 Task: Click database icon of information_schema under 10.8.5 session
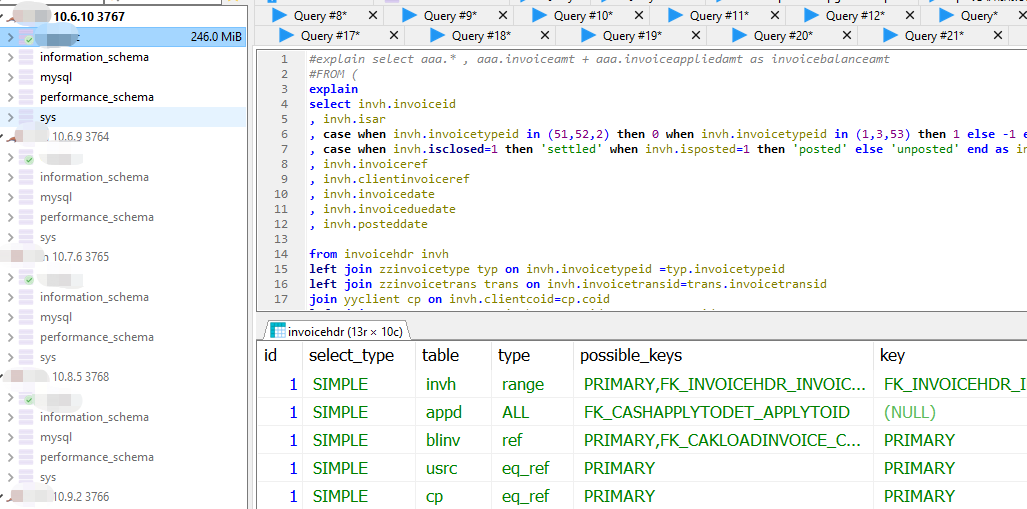(x=26, y=417)
